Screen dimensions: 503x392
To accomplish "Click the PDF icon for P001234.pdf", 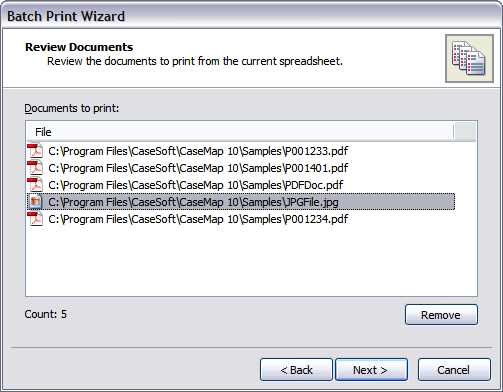I will (35, 219).
